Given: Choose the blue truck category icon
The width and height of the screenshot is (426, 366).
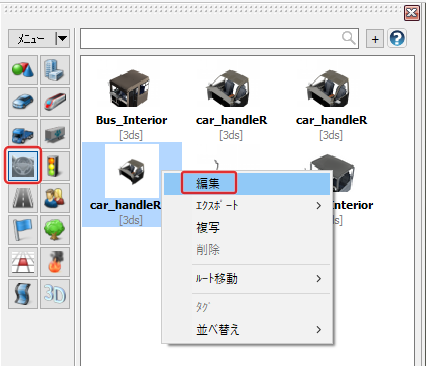Looking at the screenshot, I should click(x=23, y=134).
